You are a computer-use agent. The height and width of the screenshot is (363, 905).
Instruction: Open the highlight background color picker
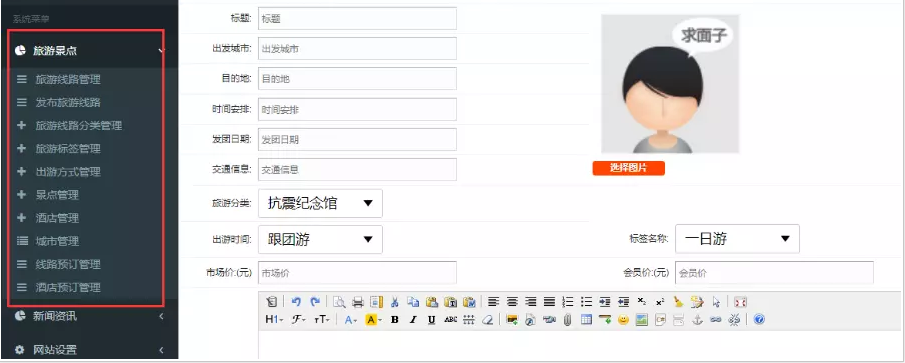click(x=373, y=319)
